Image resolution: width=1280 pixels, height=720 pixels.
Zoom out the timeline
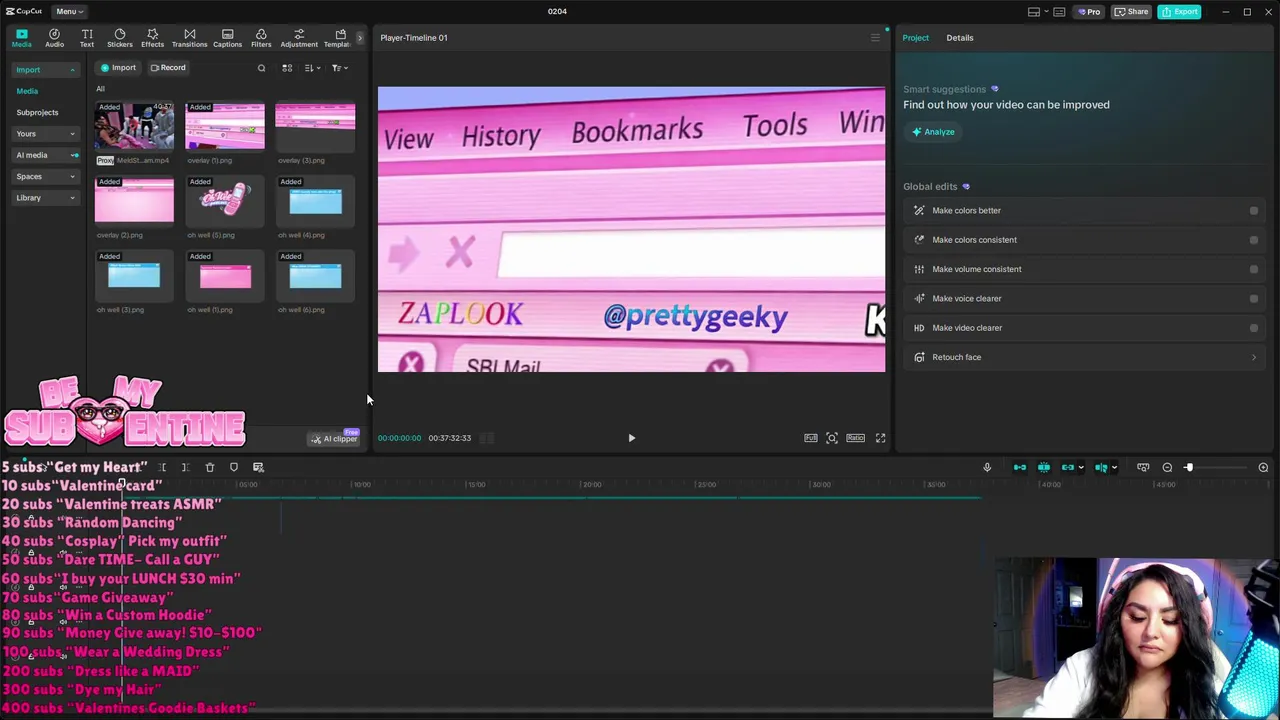[1167, 467]
